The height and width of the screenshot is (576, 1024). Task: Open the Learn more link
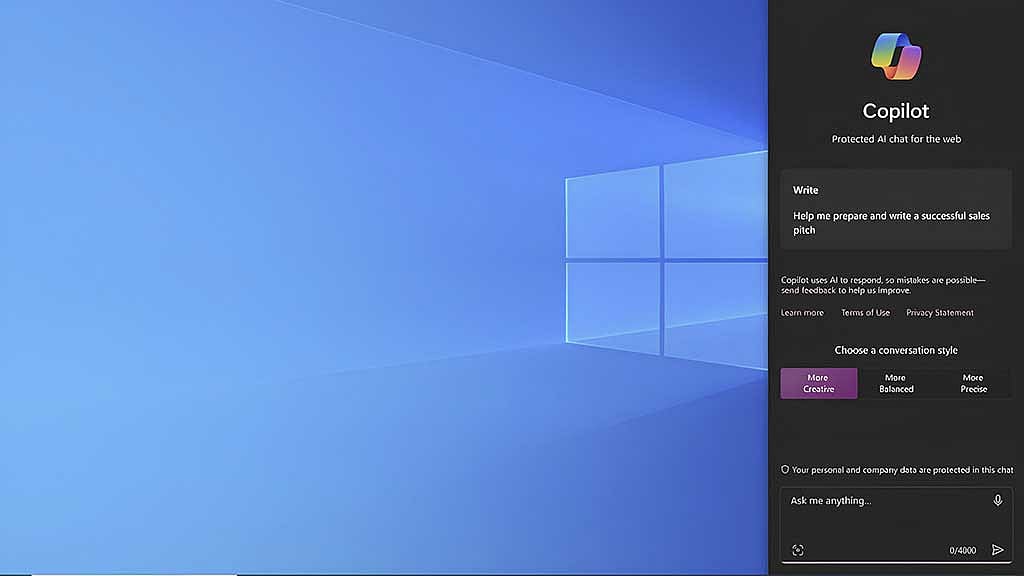[802, 313]
